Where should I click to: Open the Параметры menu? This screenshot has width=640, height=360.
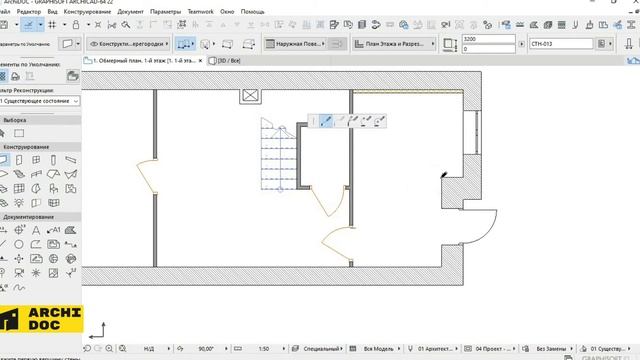click(165, 11)
